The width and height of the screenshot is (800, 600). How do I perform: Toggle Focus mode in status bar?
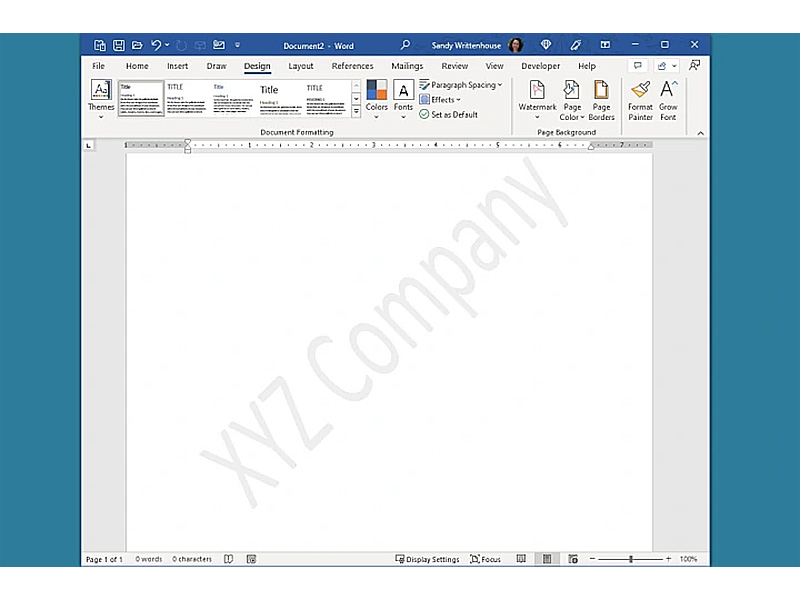pyautogui.click(x=486, y=559)
